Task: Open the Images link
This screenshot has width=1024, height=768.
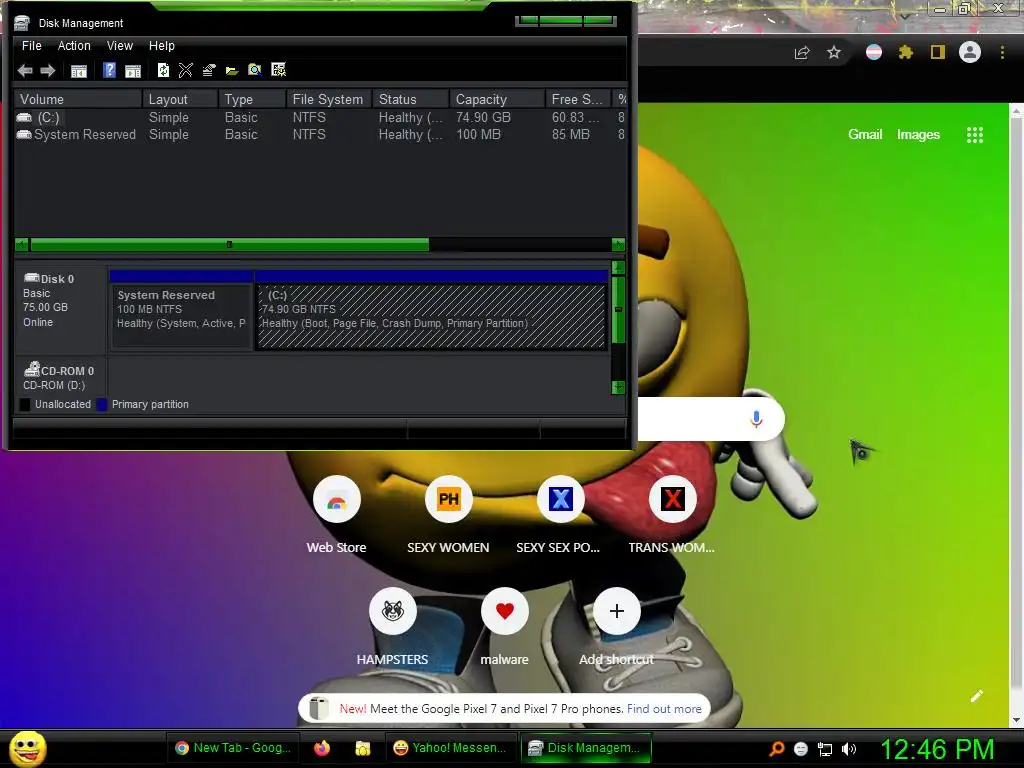Action: point(918,135)
